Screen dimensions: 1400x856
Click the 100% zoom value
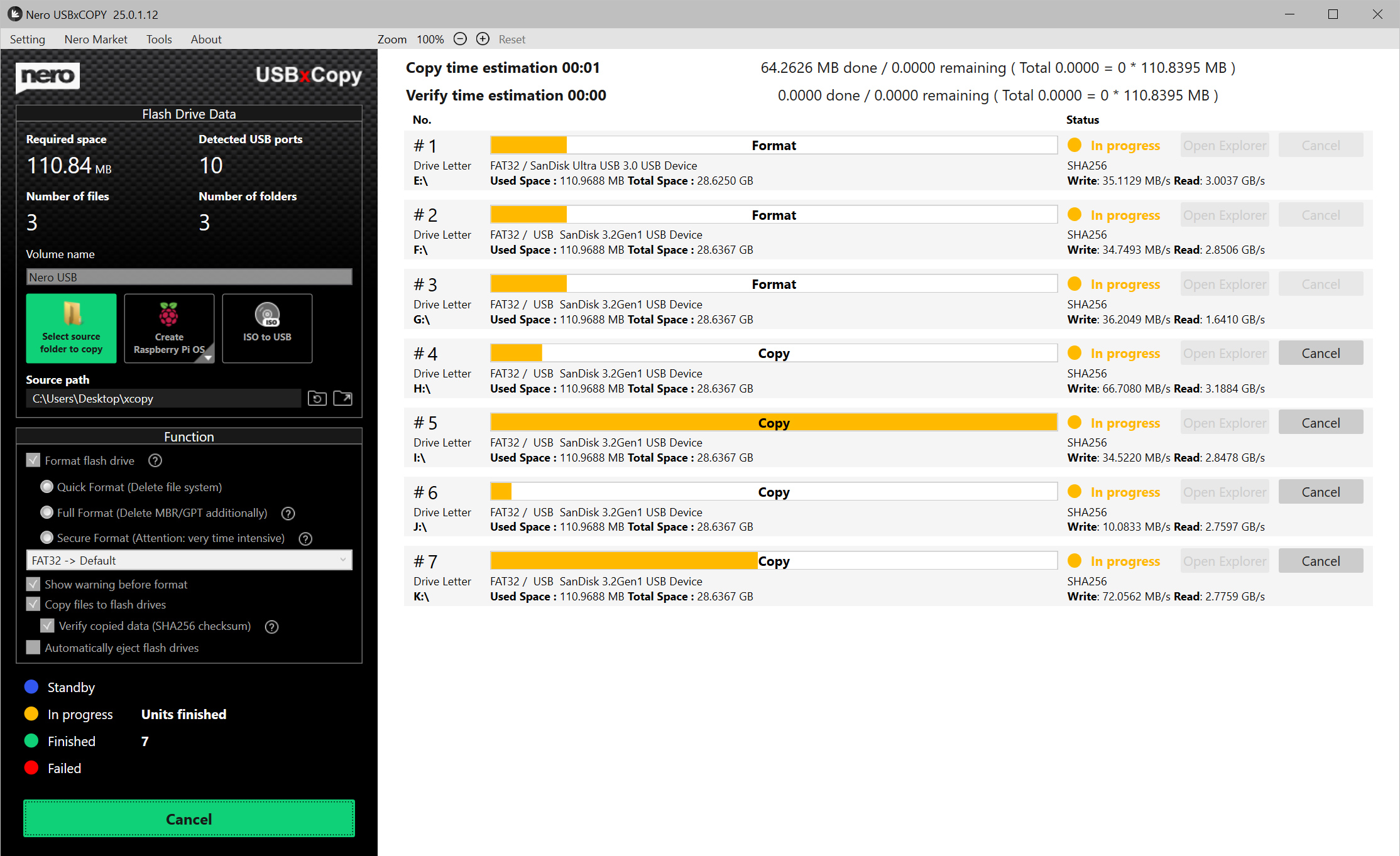coord(430,39)
